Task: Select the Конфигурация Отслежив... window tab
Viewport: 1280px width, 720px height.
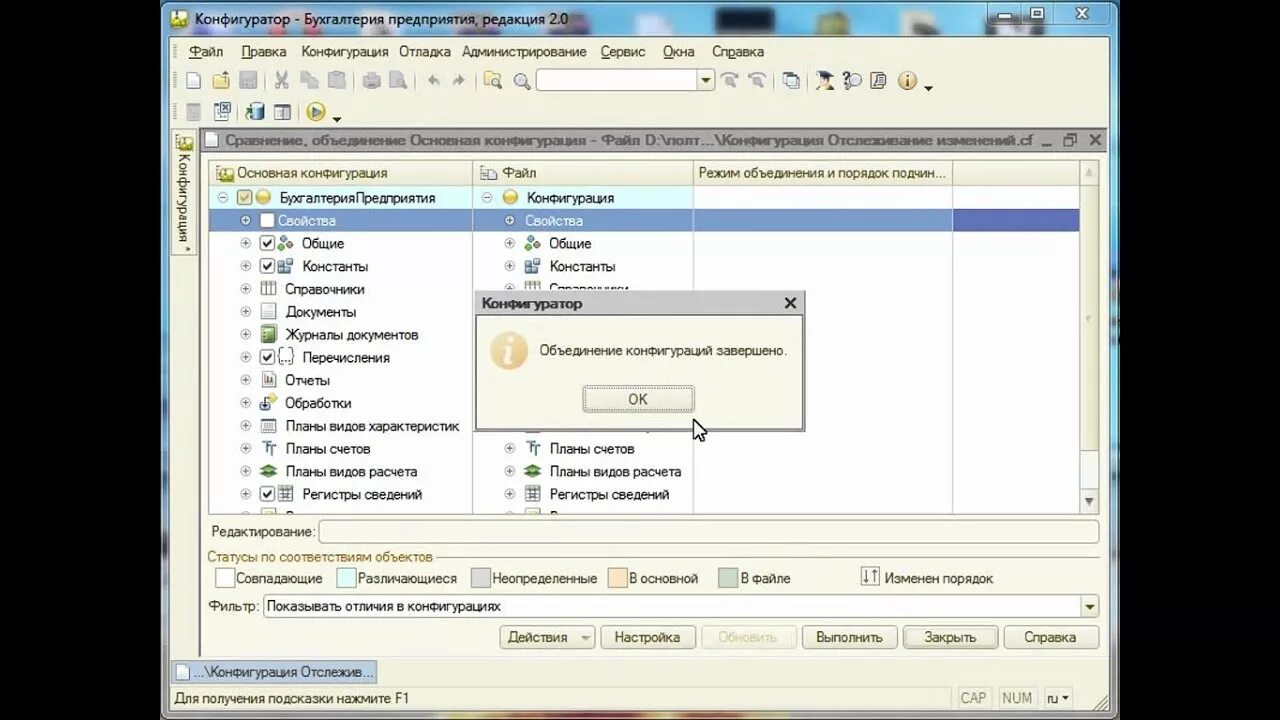Action: click(x=274, y=672)
